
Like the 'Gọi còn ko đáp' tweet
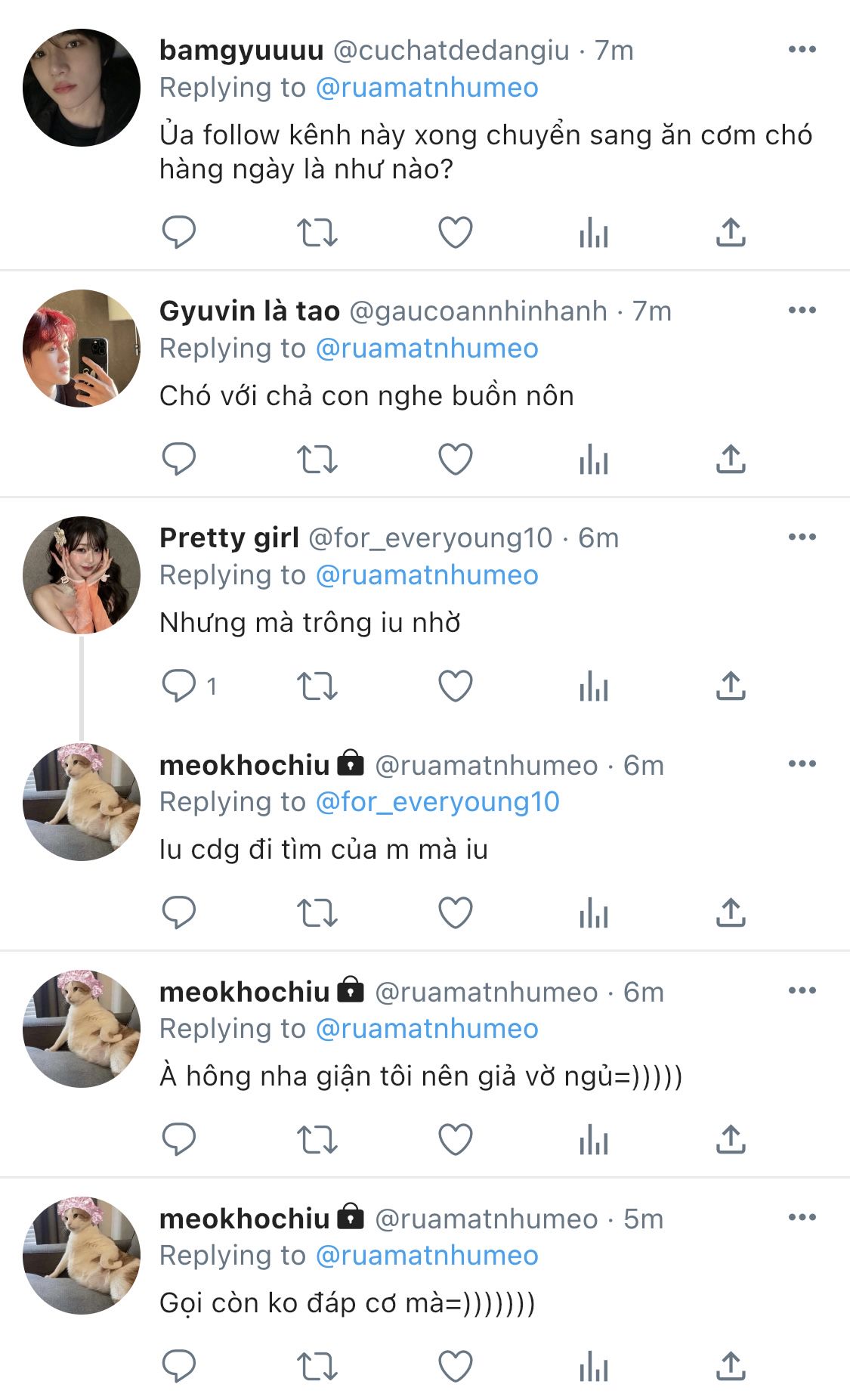pos(456,1366)
